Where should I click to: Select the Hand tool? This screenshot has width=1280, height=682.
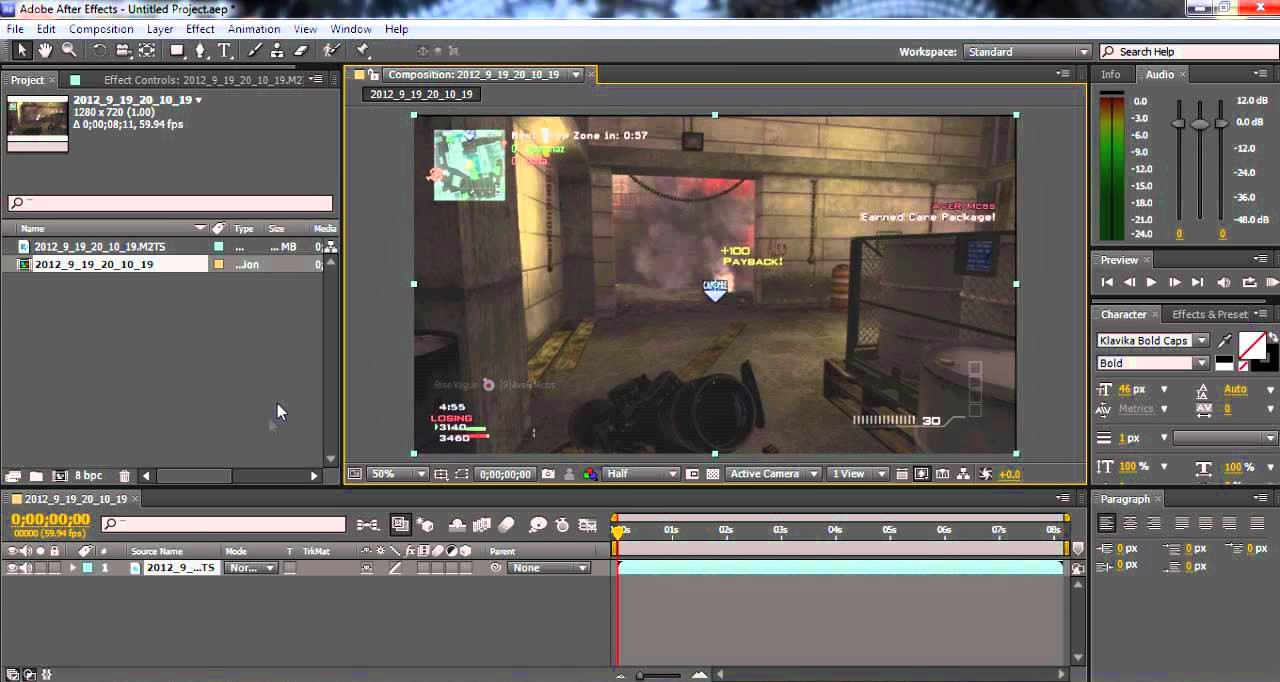(x=45, y=51)
